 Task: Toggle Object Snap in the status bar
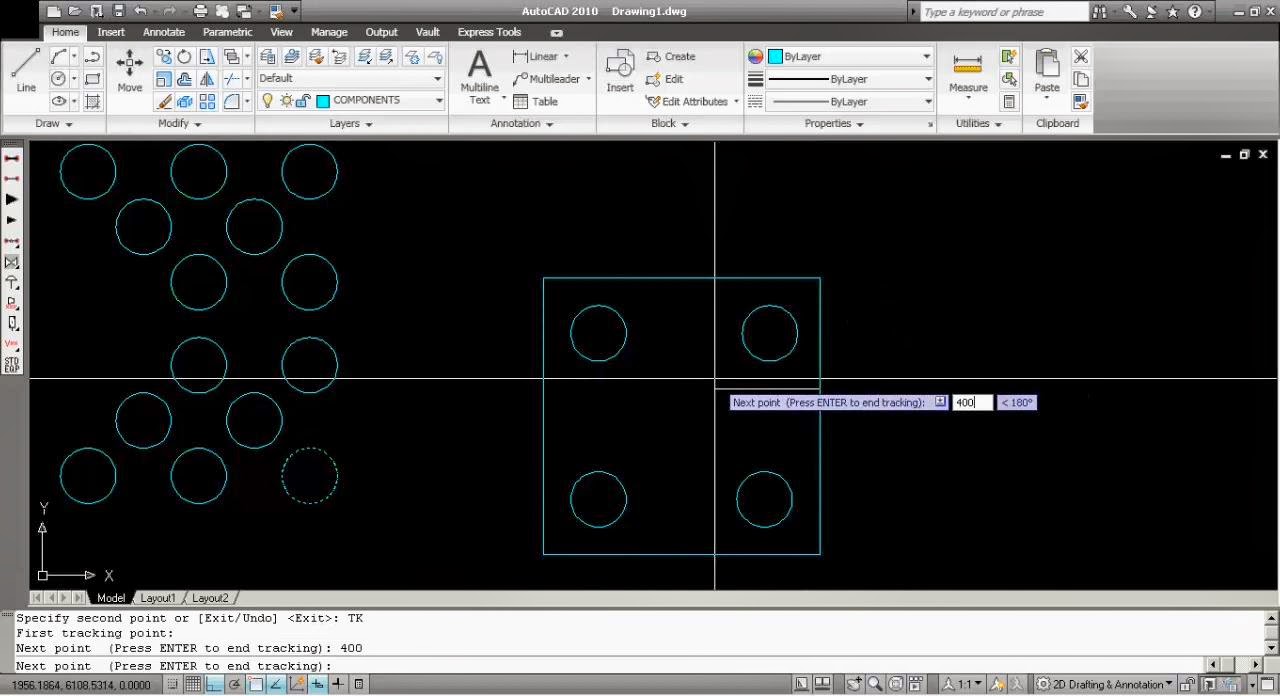coord(255,684)
